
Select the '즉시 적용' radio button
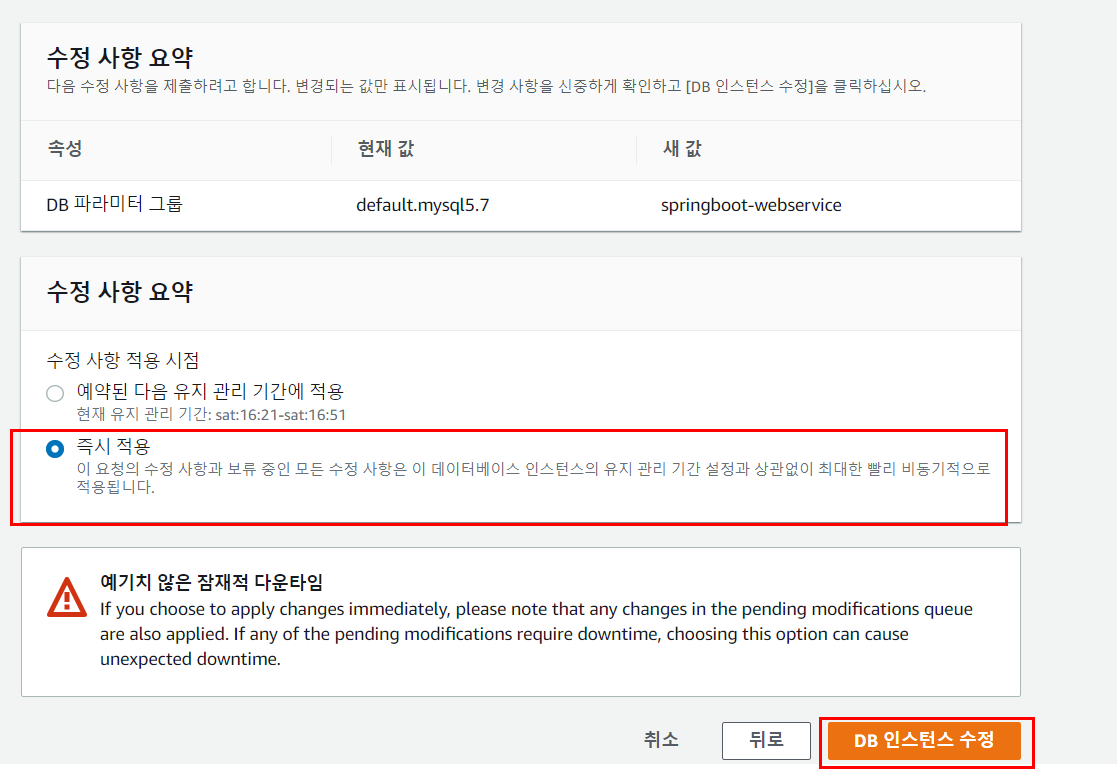55,449
